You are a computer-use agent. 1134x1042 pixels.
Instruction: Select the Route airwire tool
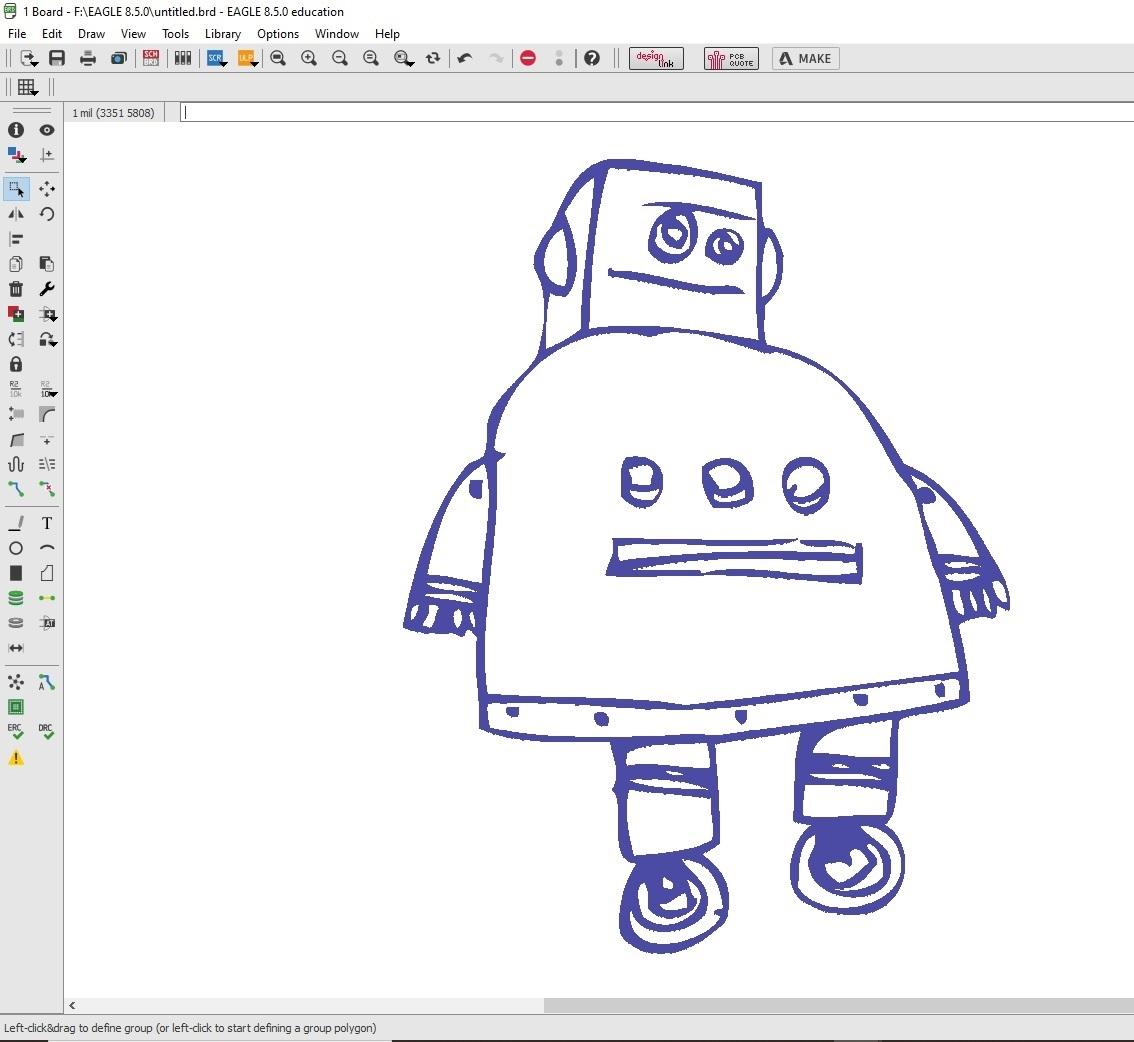point(16,490)
